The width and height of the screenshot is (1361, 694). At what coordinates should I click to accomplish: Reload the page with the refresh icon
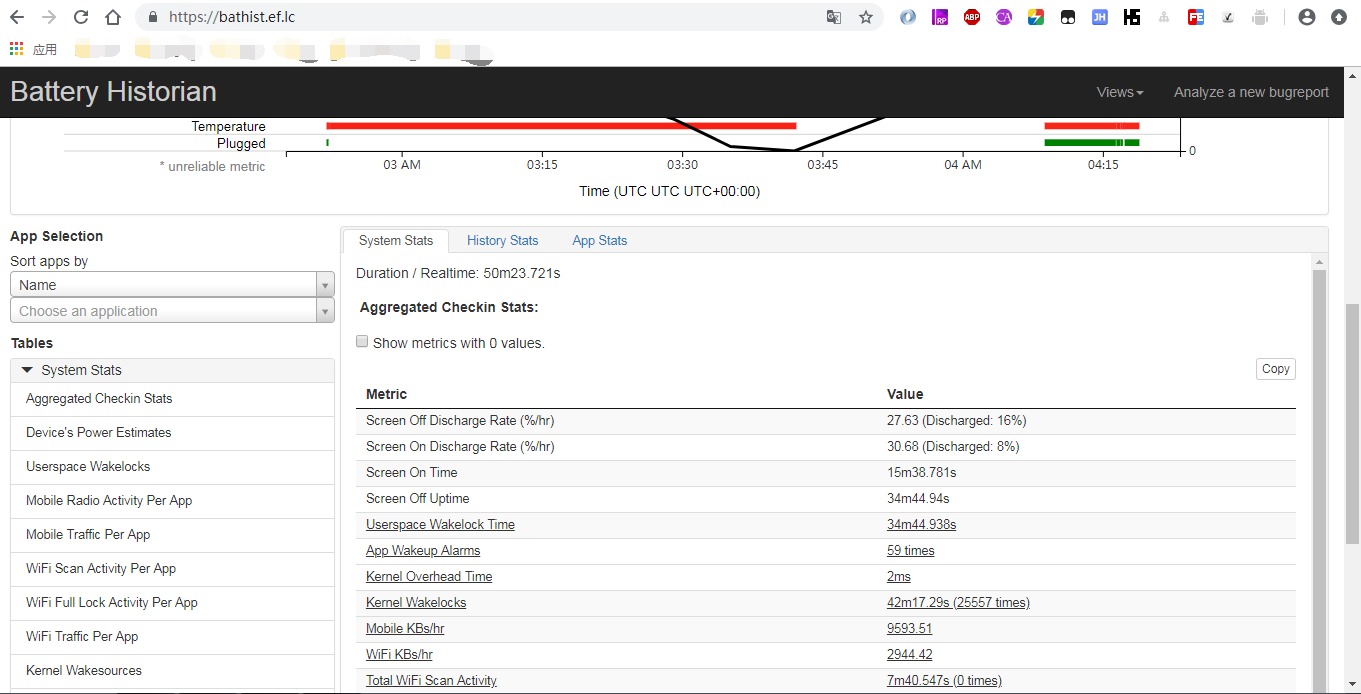point(81,17)
